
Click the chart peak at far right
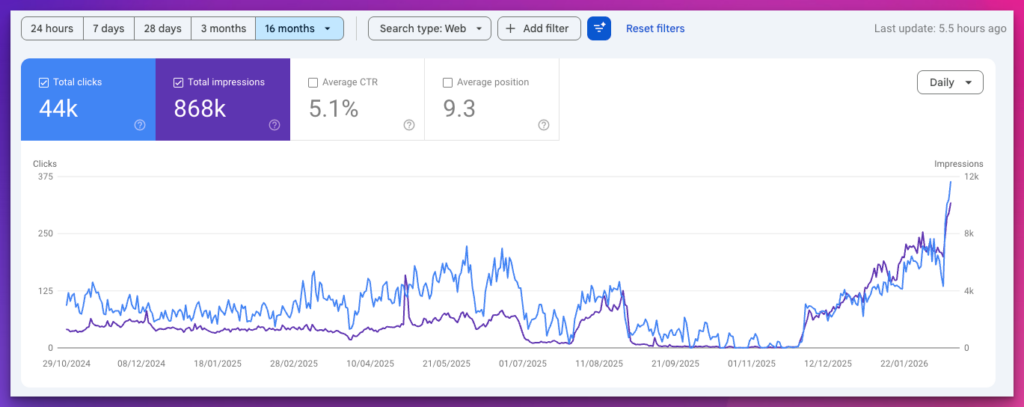[950, 182]
